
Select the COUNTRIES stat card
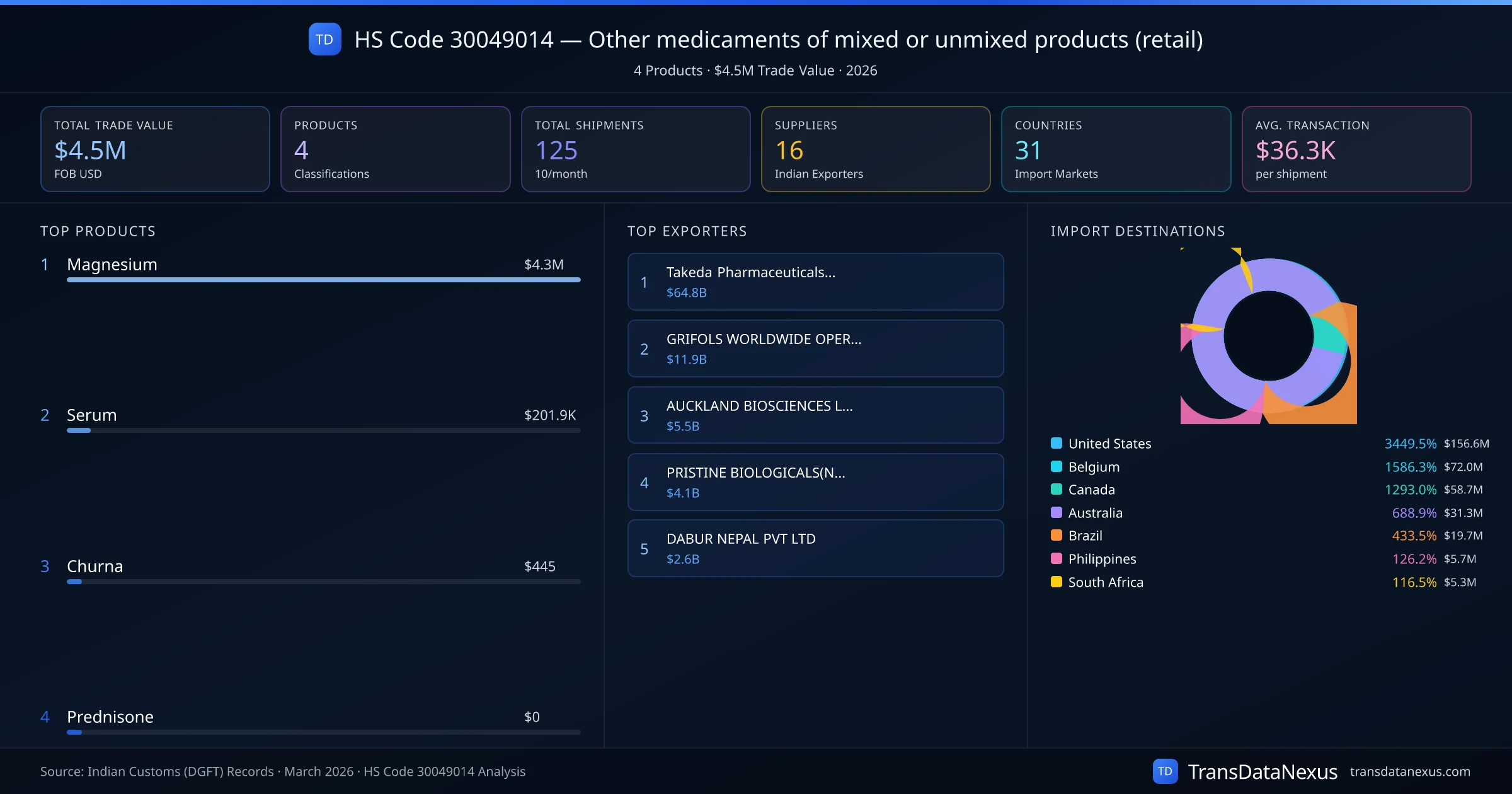tap(1116, 149)
